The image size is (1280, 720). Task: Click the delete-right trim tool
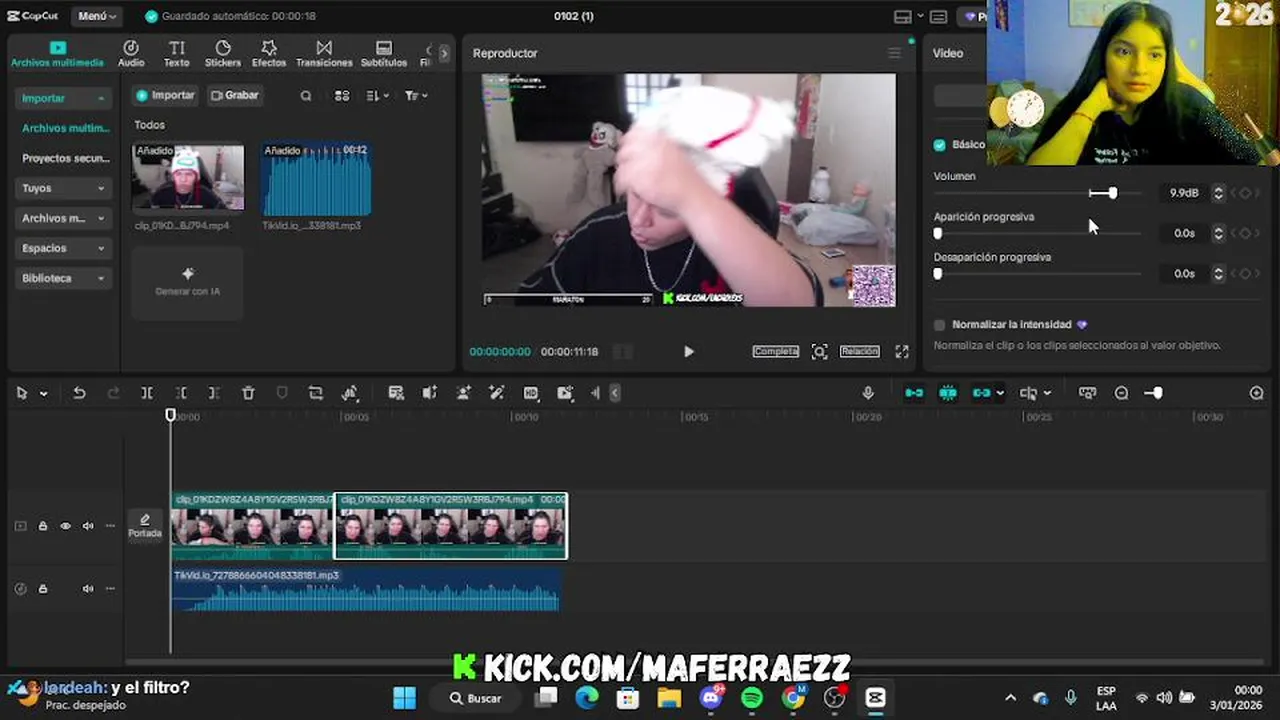click(x=214, y=393)
